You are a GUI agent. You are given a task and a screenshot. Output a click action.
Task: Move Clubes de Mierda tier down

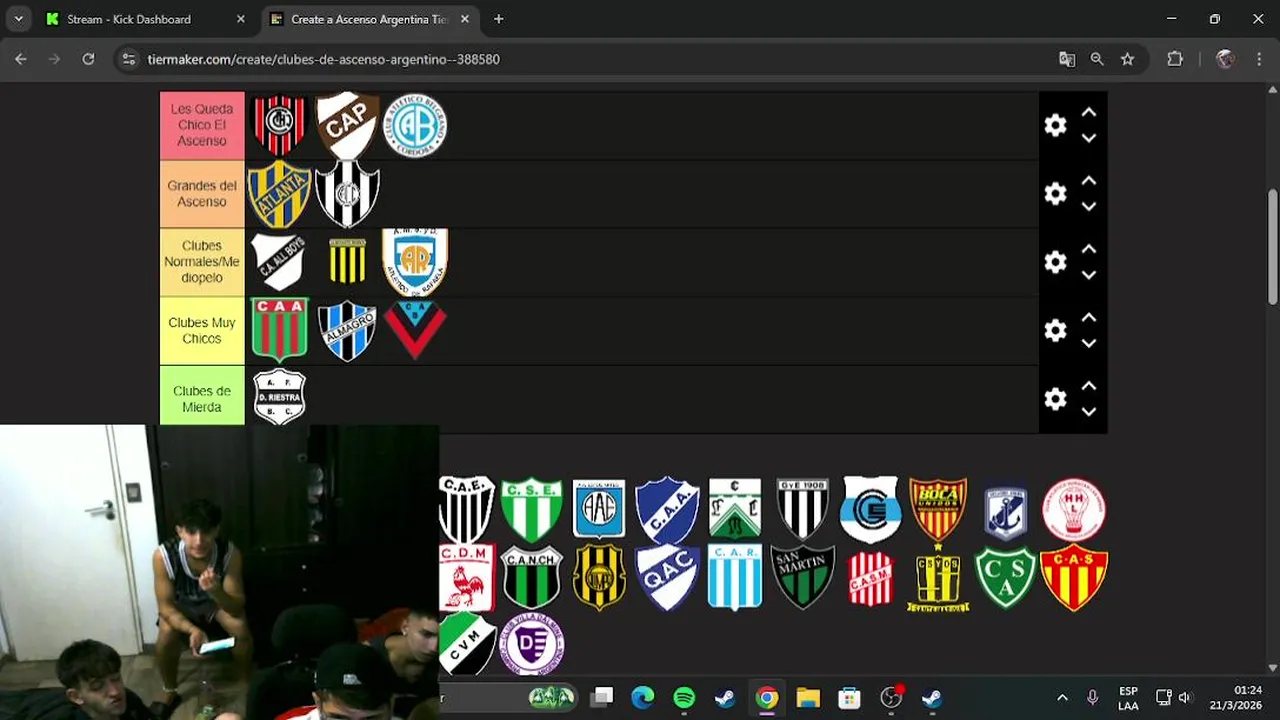coord(1089,411)
